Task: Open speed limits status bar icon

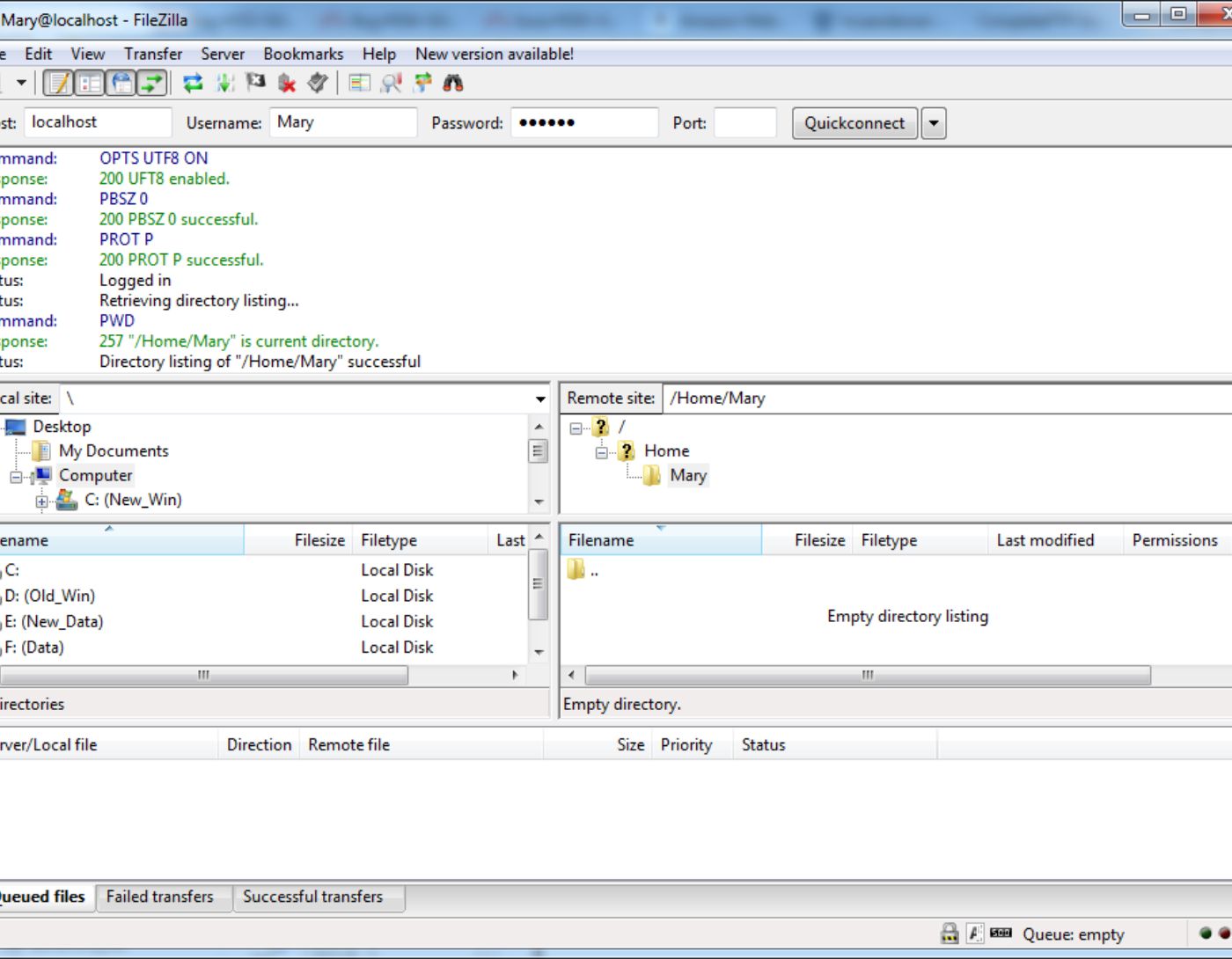Action: pyautogui.click(x=1001, y=933)
